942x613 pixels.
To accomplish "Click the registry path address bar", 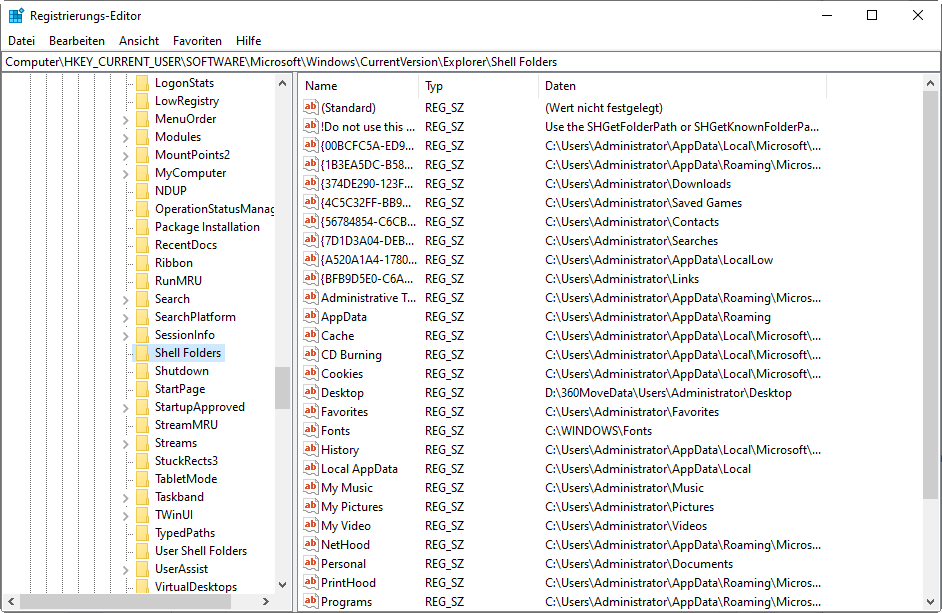I will (471, 62).
